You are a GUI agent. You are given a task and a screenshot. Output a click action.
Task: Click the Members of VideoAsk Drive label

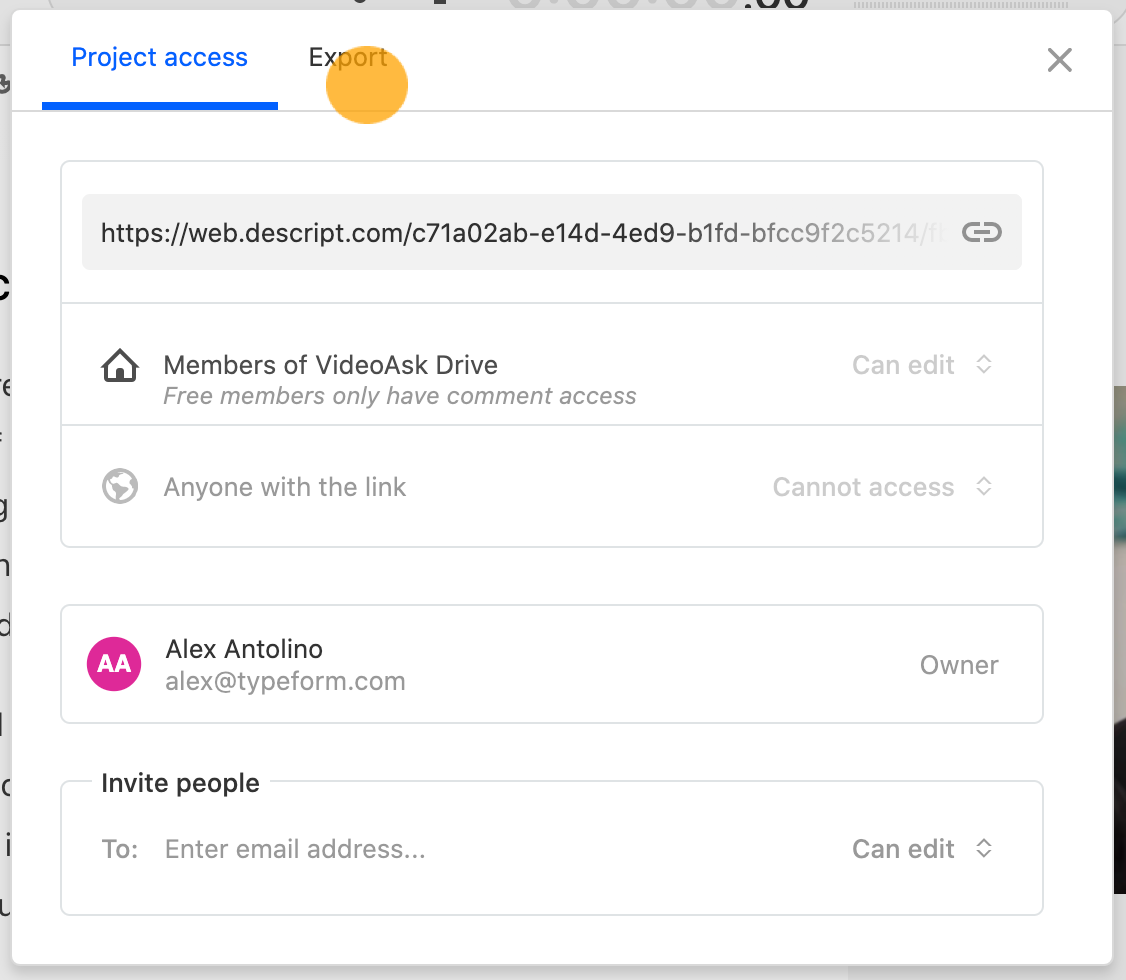pos(330,365)
